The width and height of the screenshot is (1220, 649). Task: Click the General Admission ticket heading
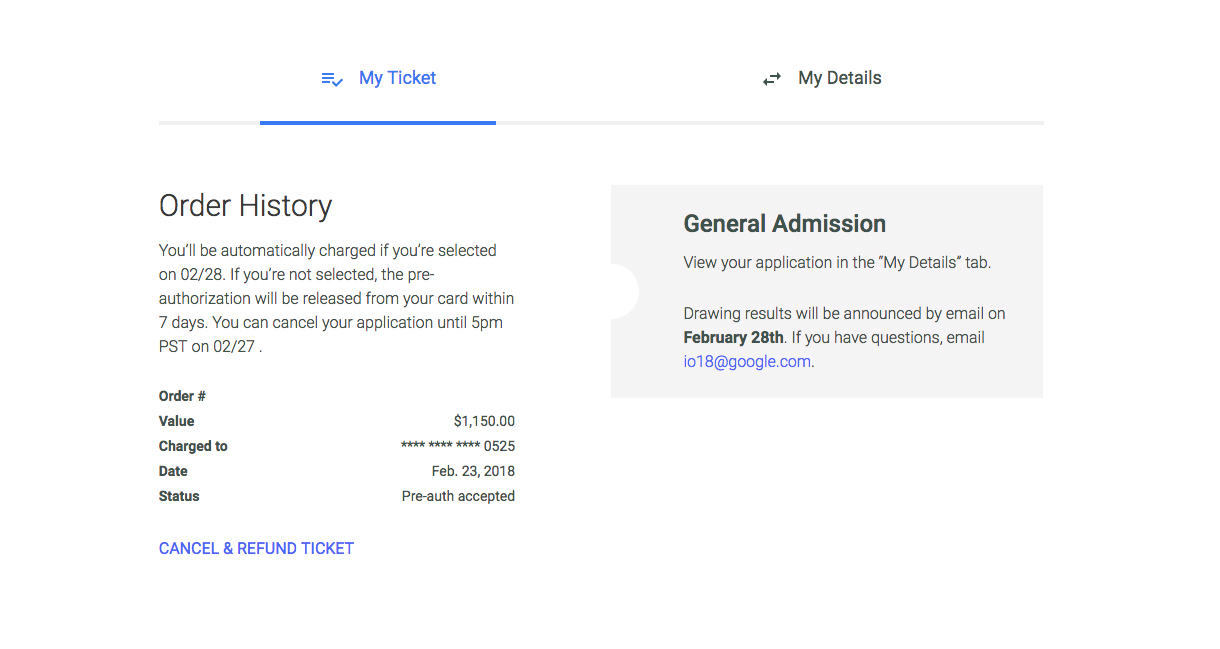(784, 224)
